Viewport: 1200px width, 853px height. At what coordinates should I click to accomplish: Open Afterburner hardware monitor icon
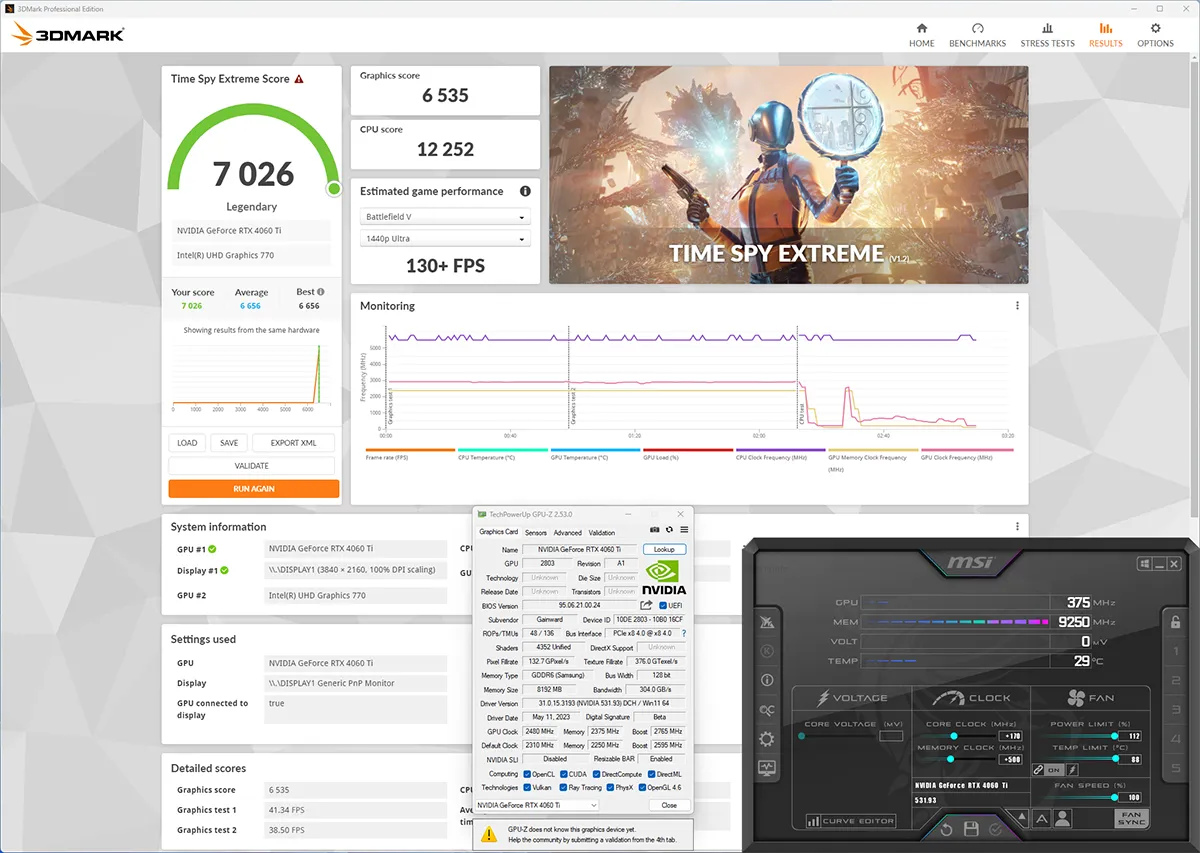coord(767,768)
